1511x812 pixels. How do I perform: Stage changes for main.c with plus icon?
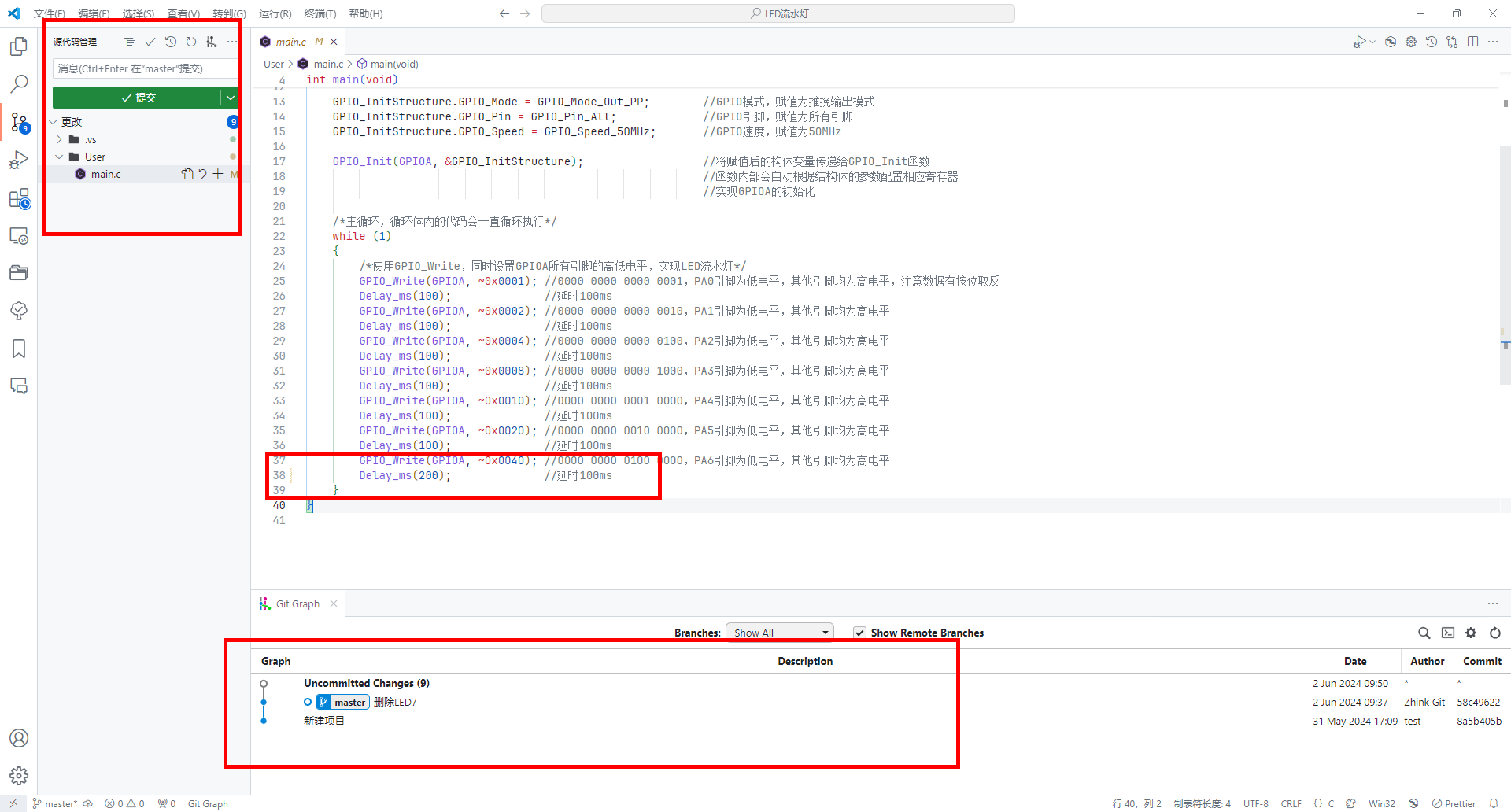click(x=218, y=174)
